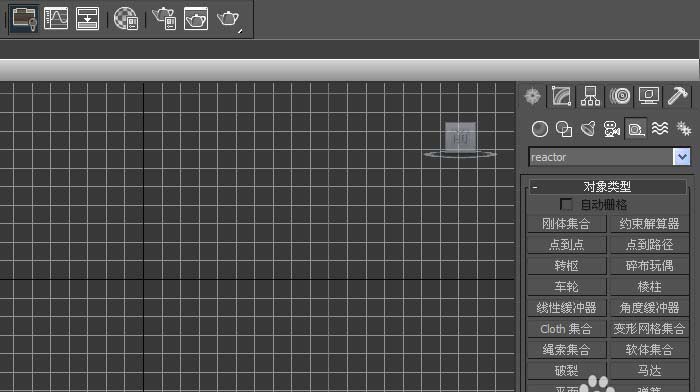Open Render Setup dialog
This screenshot has width=700, height=392.
[x=164, y=19]
